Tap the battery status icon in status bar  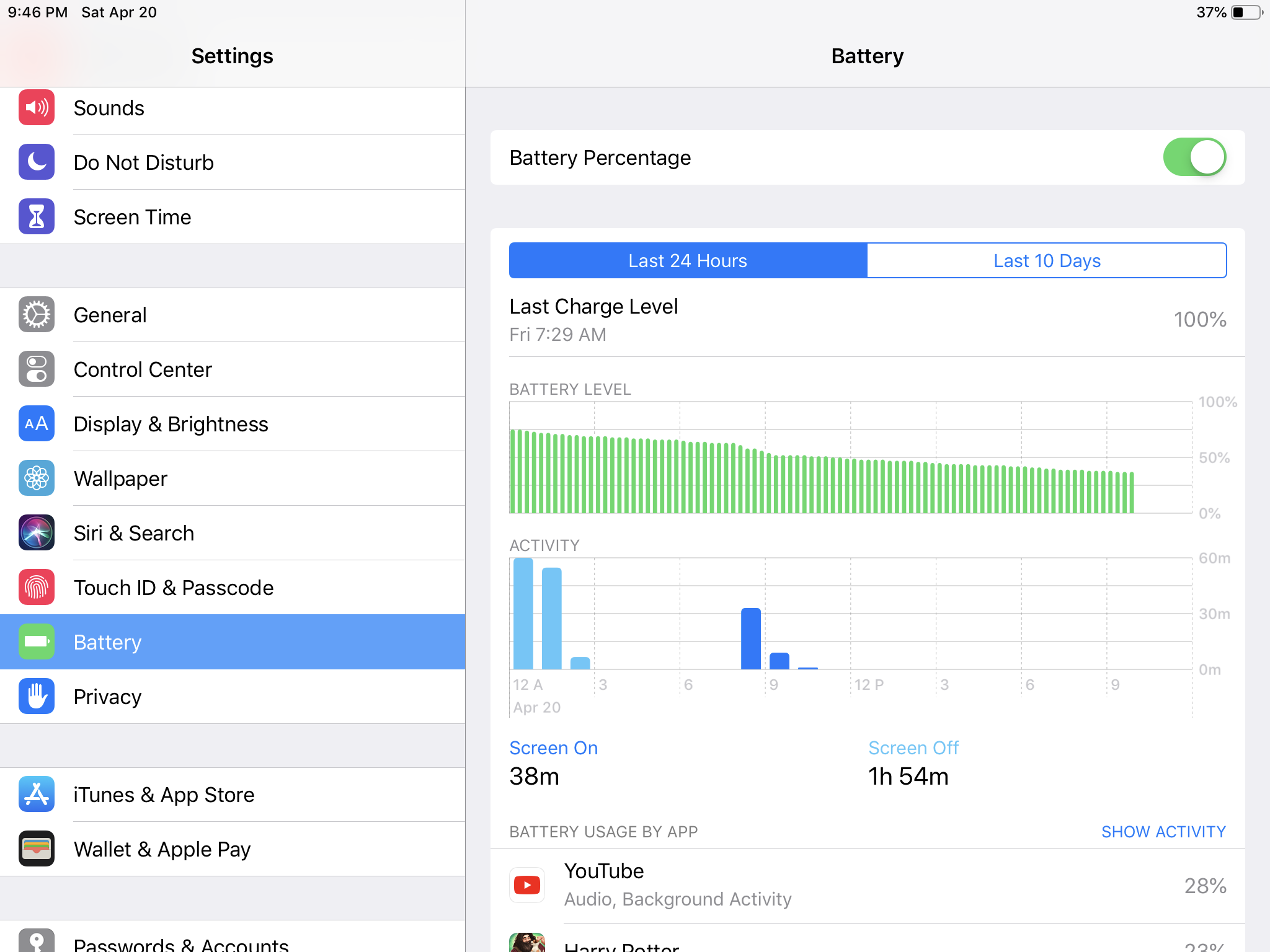point(1247,12)
